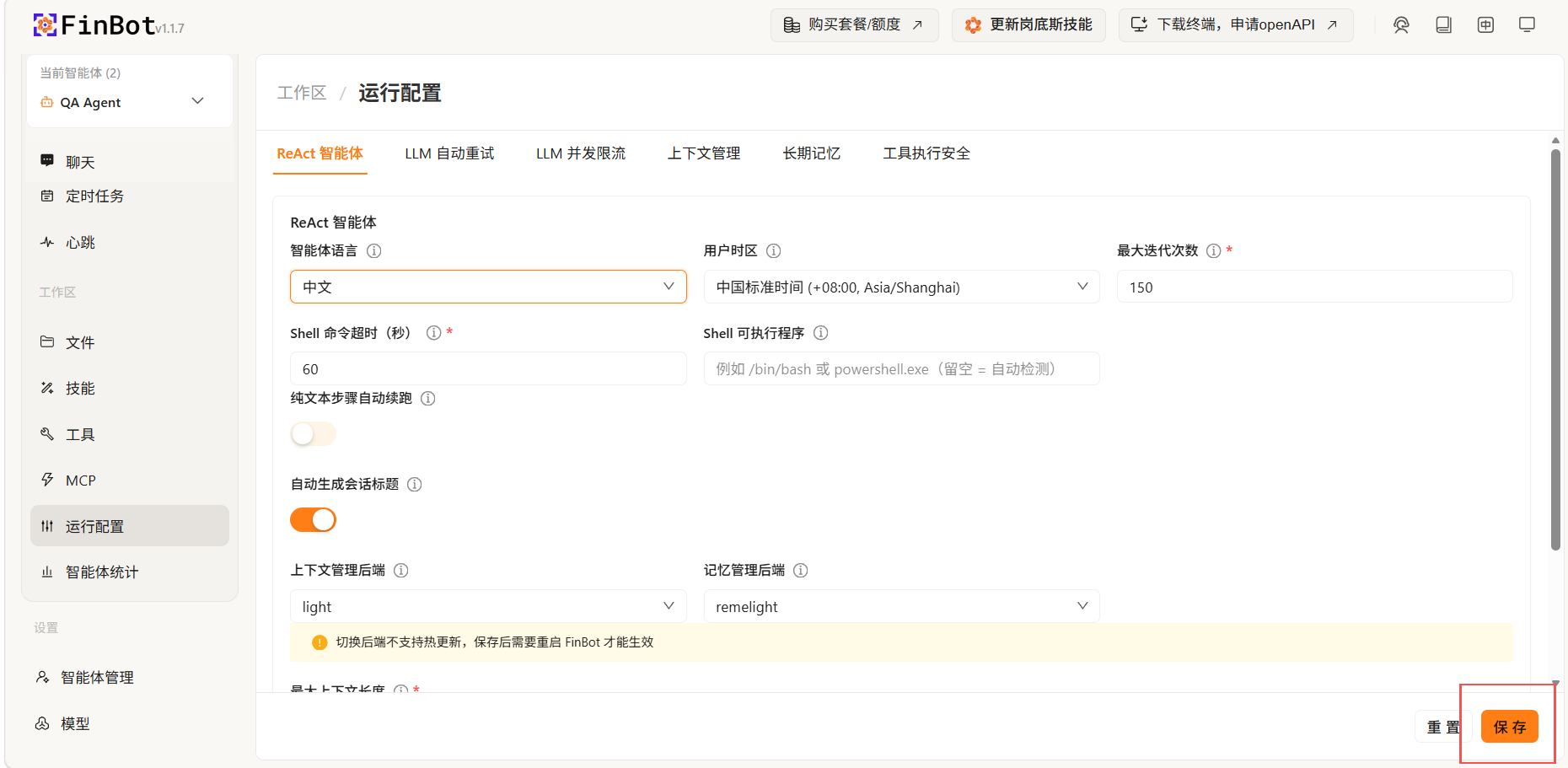Open 心跳 in the sidebar
The image size is (1568, 768).
(130, 242)
